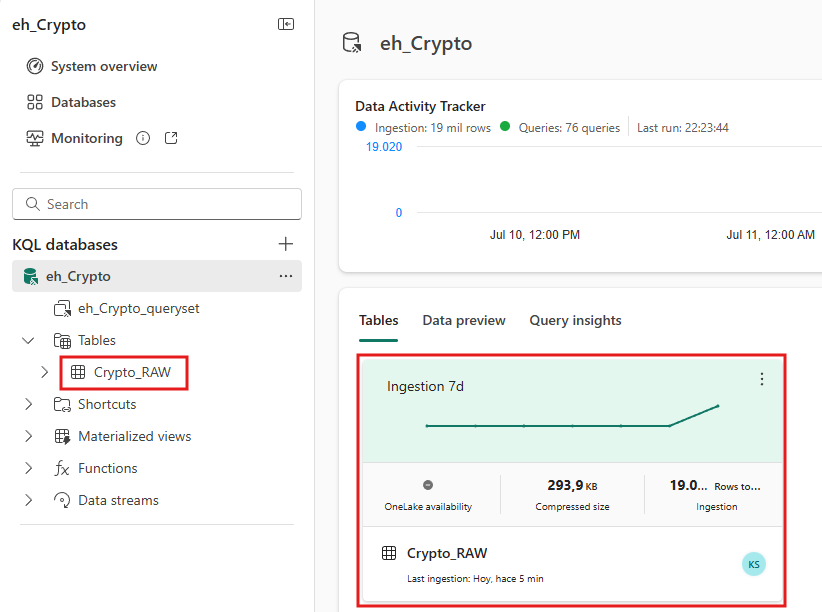Click the Search input field

[x=157, y=204]
